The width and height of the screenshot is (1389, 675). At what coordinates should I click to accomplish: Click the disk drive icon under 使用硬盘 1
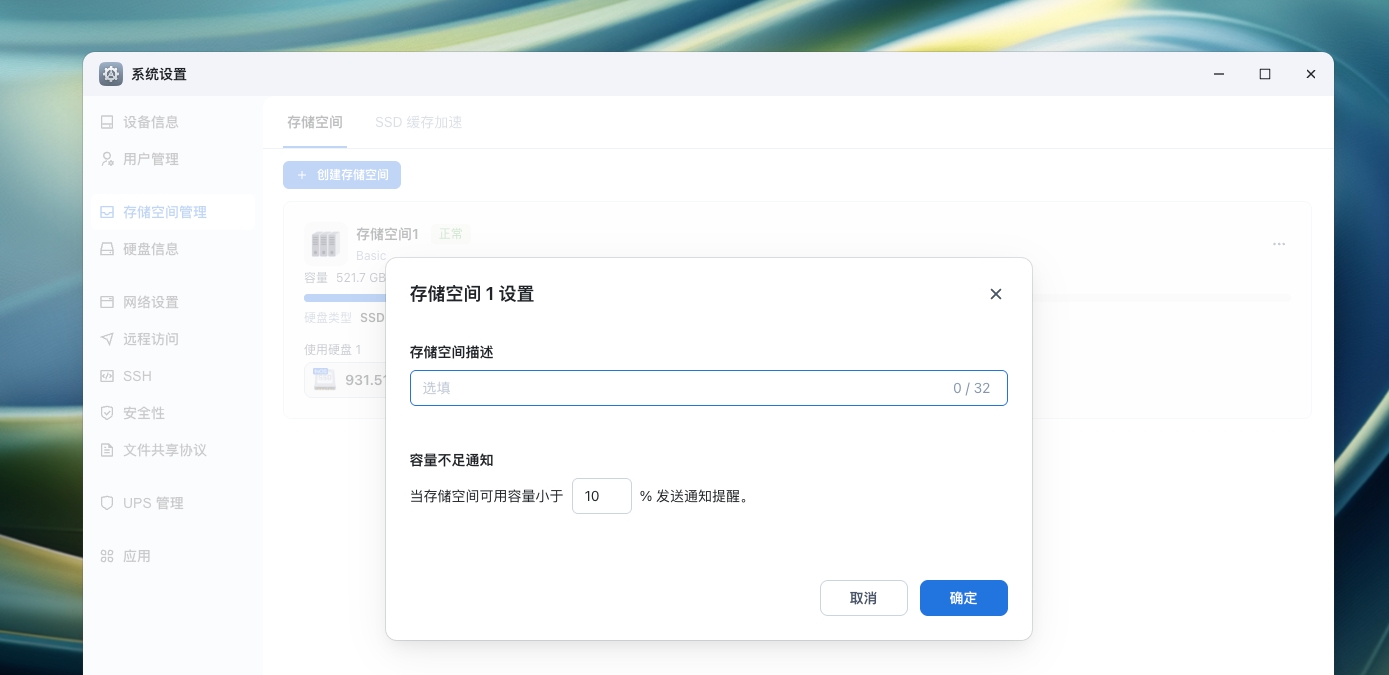coord(323,379)
